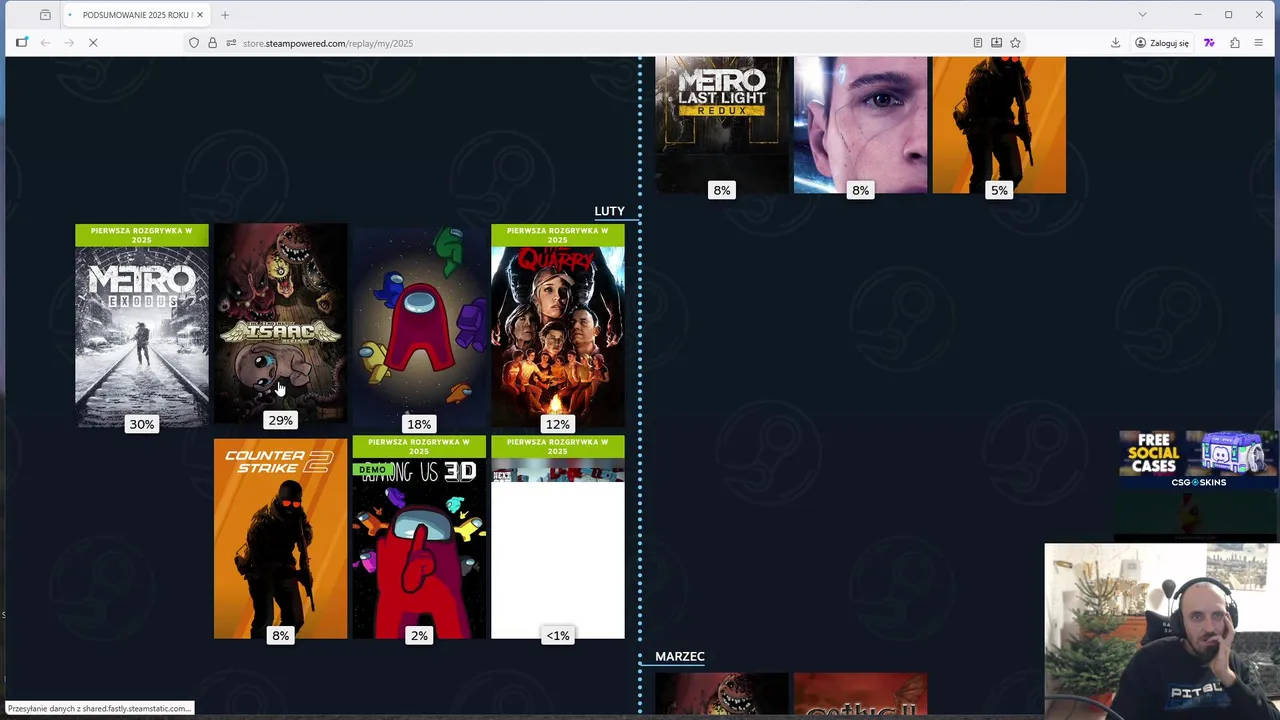
Task: Open Metro Last Light Redux cover
Action: pyautogui.click(x=722, y=125)
